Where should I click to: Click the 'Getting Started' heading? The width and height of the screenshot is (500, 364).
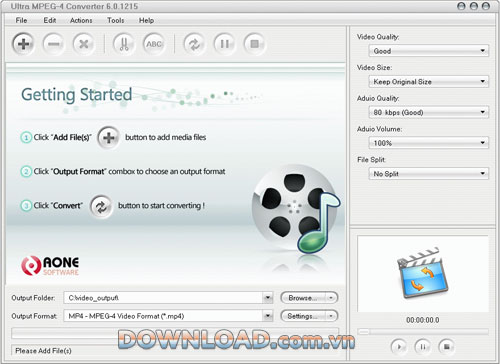click(x=77, y=95)
